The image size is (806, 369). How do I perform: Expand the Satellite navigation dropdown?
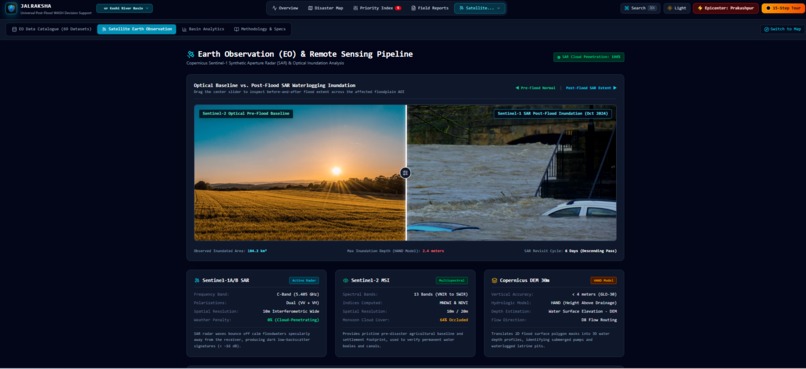(x=479, y=8)
